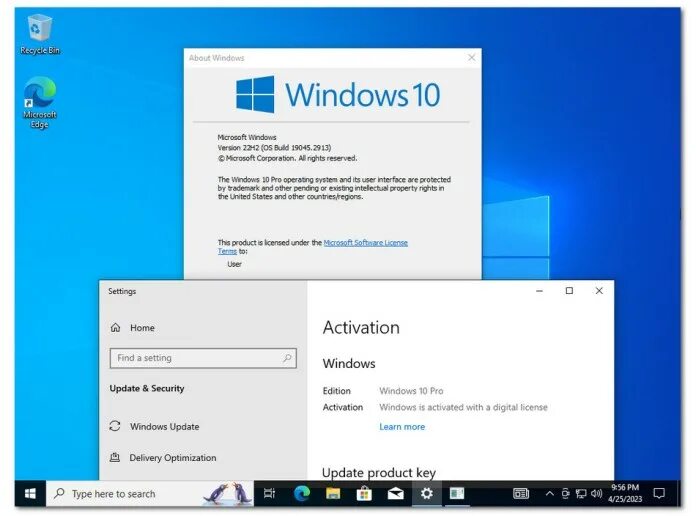Click the Windows 10 logo in About dialog
Screen dimensions: 696x516
click(338, 95)
